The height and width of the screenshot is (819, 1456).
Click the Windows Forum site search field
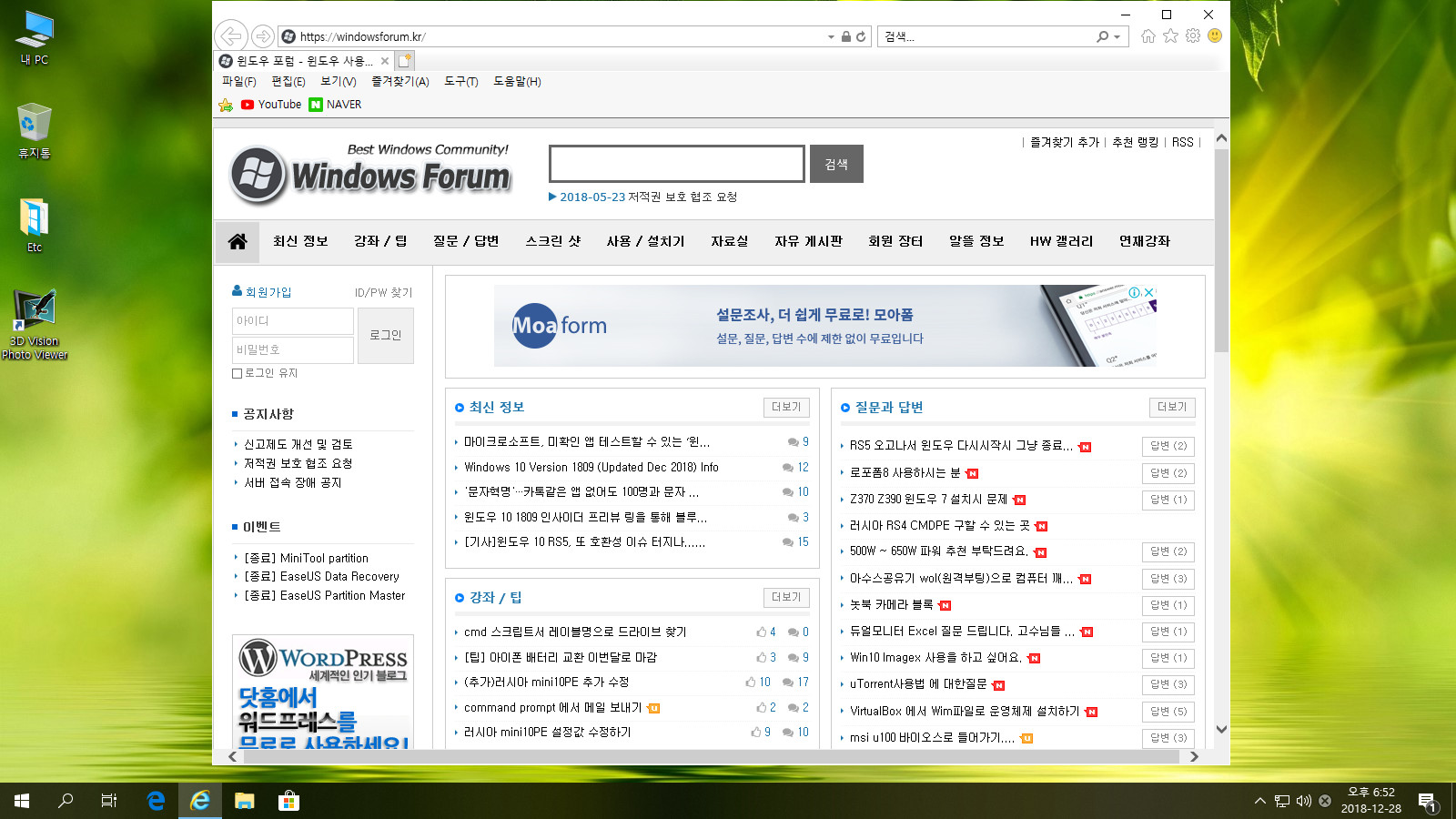[677, 164]
